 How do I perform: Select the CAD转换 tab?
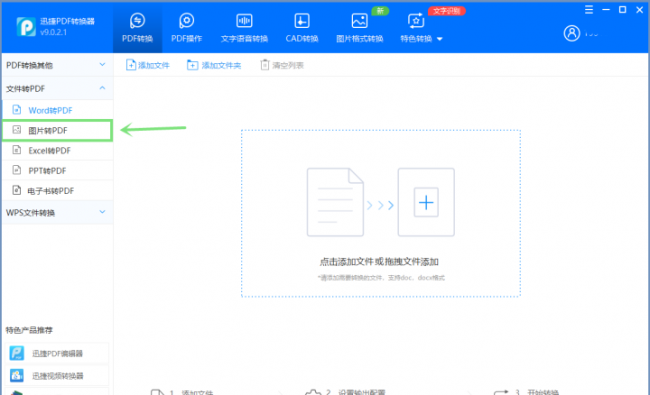[302, 28]
